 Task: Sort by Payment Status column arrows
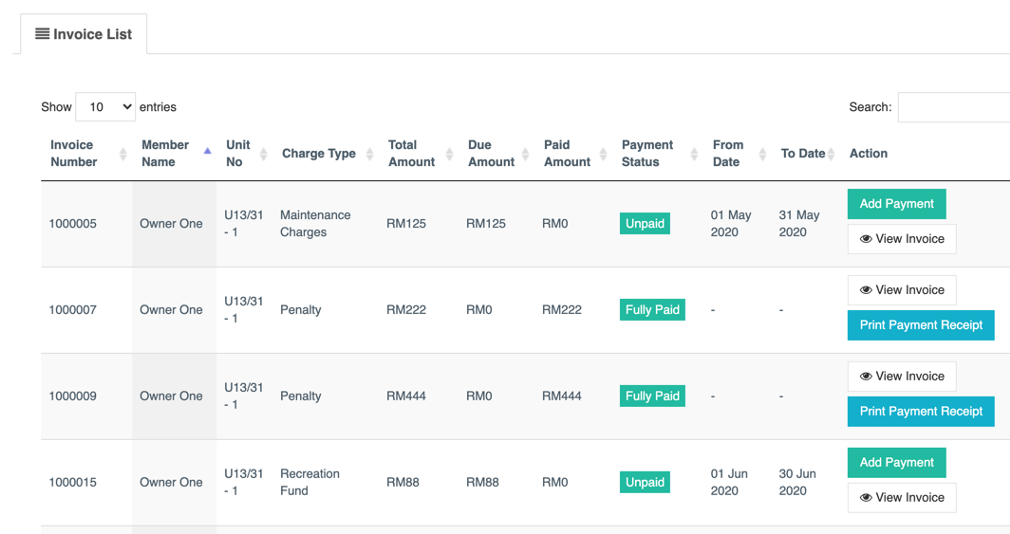(694, 154)
